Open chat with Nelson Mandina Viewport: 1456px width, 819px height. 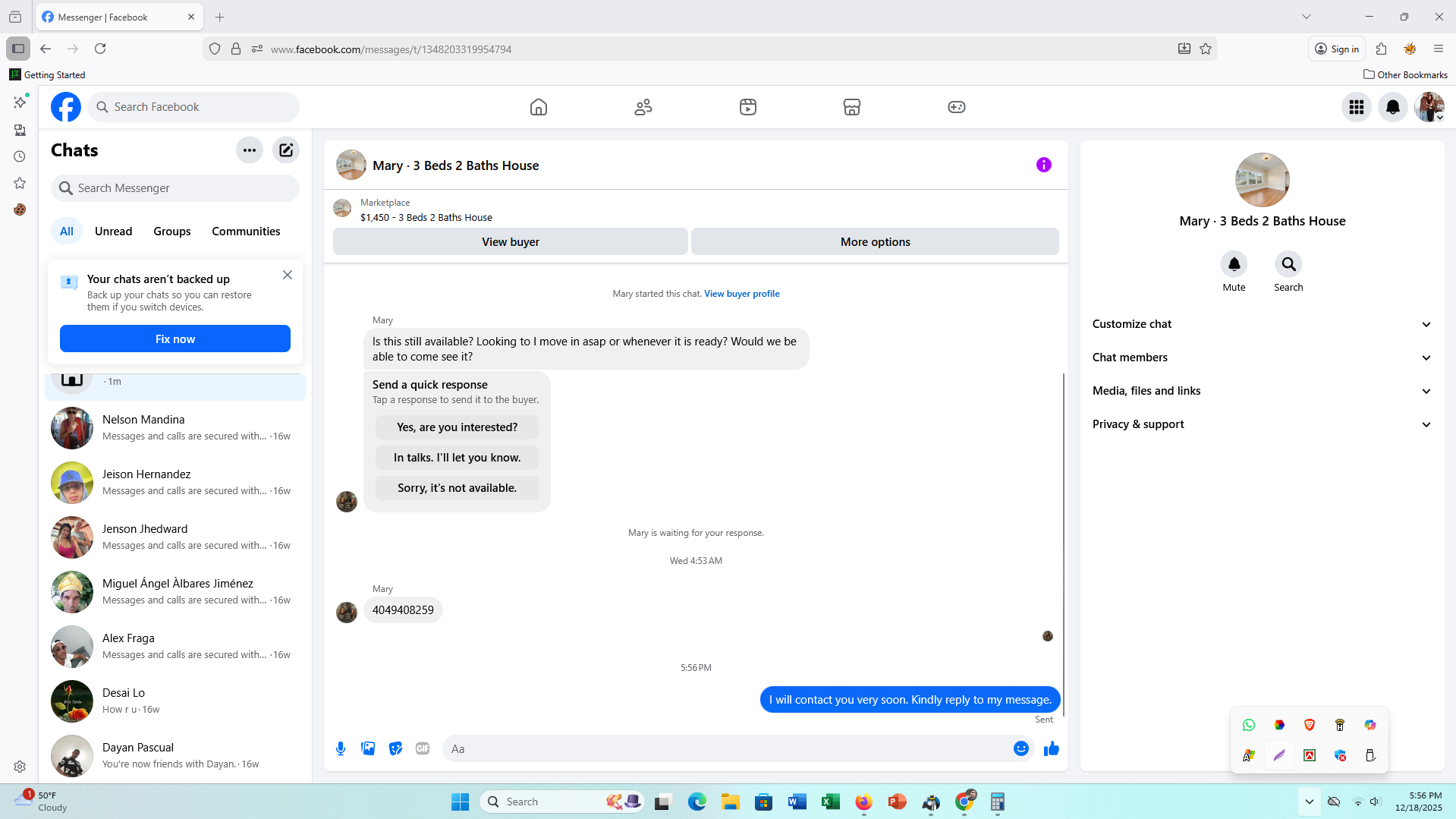tap(175, 428)
